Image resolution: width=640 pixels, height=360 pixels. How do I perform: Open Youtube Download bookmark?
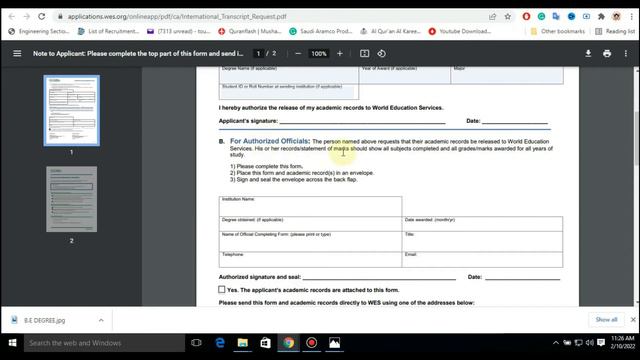460,31
